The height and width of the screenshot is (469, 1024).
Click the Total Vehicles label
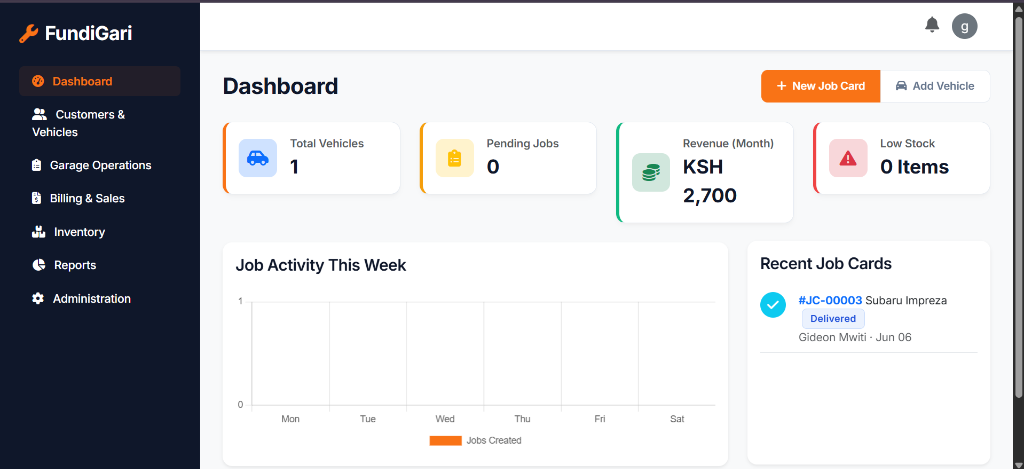click(327, 143)
